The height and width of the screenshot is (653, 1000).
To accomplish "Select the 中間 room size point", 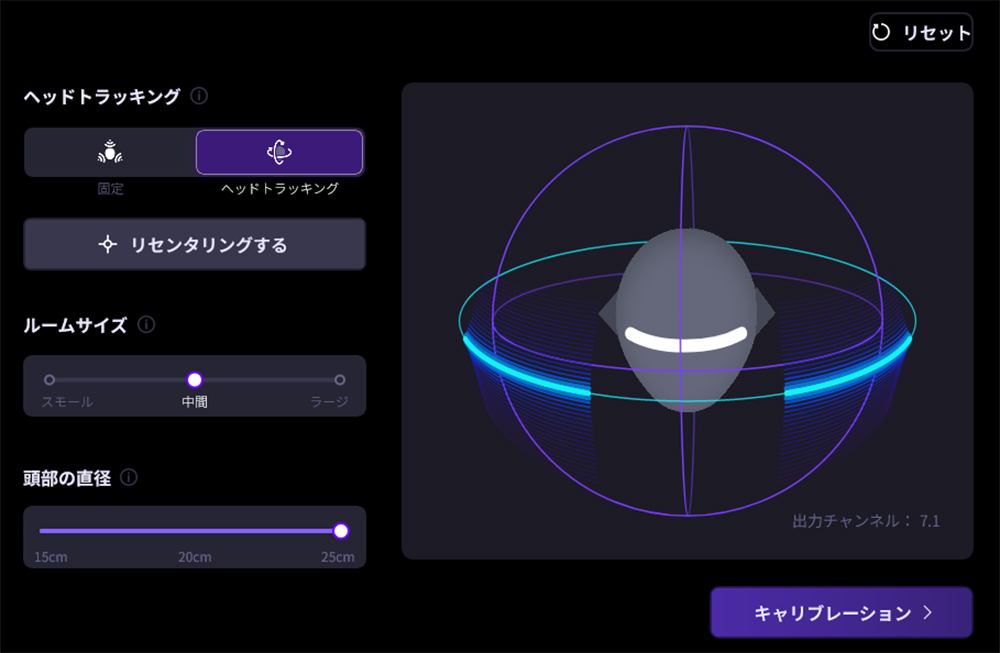I will [195, 380].
